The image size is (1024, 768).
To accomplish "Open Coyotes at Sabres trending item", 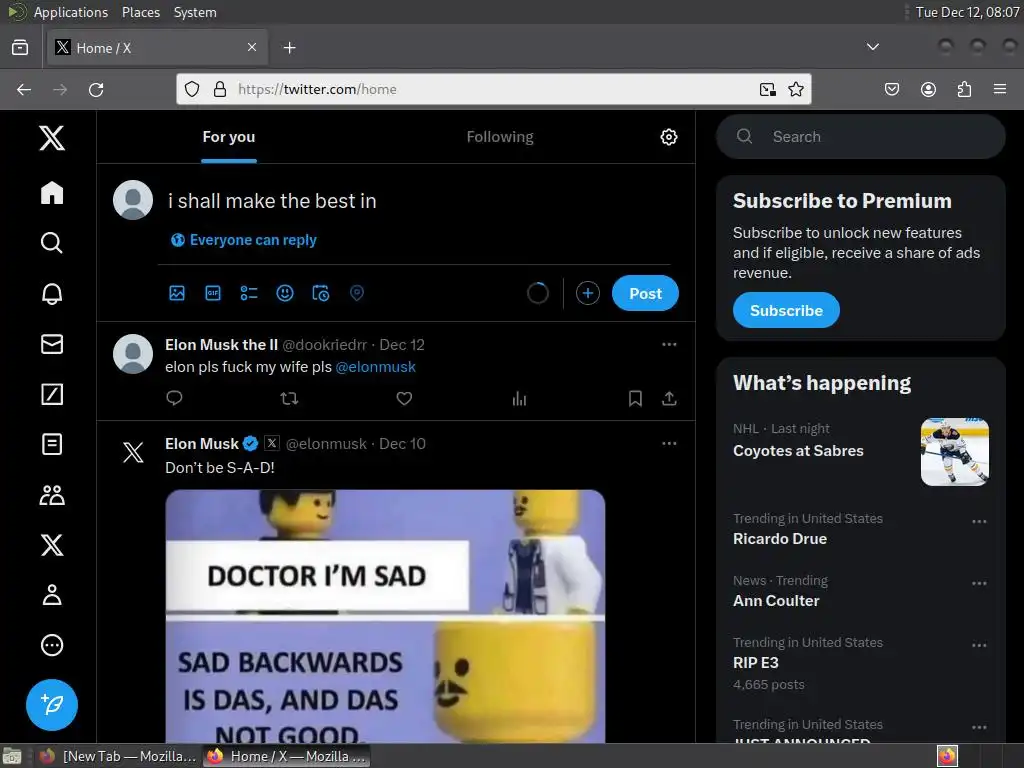I will pyautogui.click(x=798, y=451).
